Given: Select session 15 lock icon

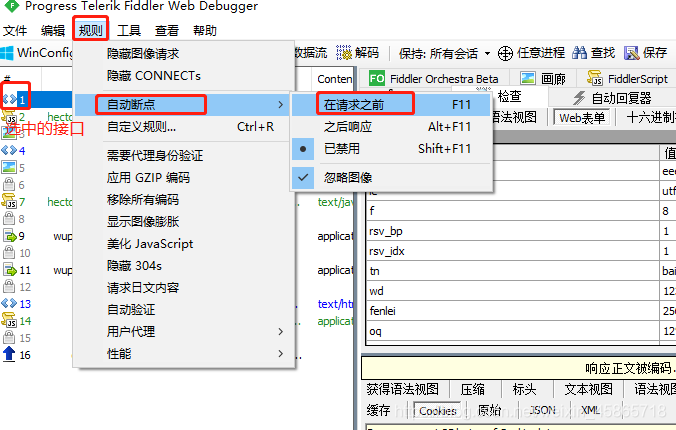Looking at the screenshot, I should click(x=9, y=337).
